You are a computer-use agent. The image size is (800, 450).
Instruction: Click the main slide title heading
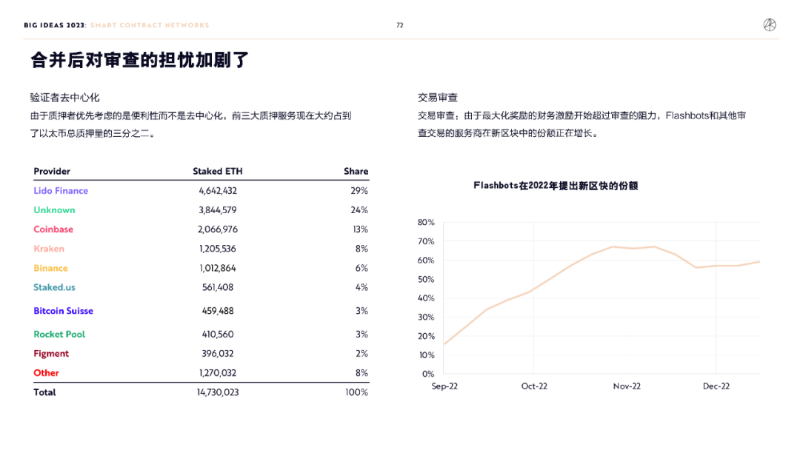(x=139, y=60)
